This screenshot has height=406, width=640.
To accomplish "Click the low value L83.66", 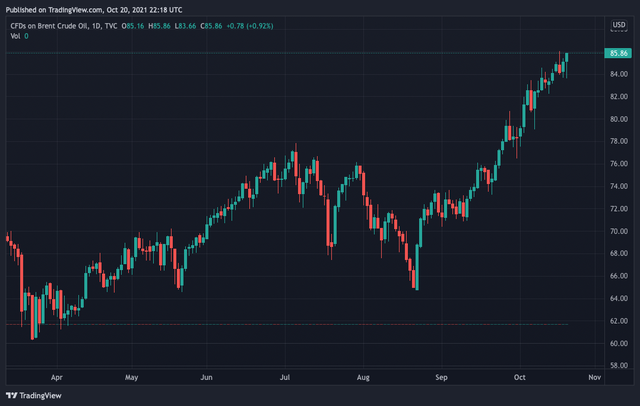I will coord(185,26).
